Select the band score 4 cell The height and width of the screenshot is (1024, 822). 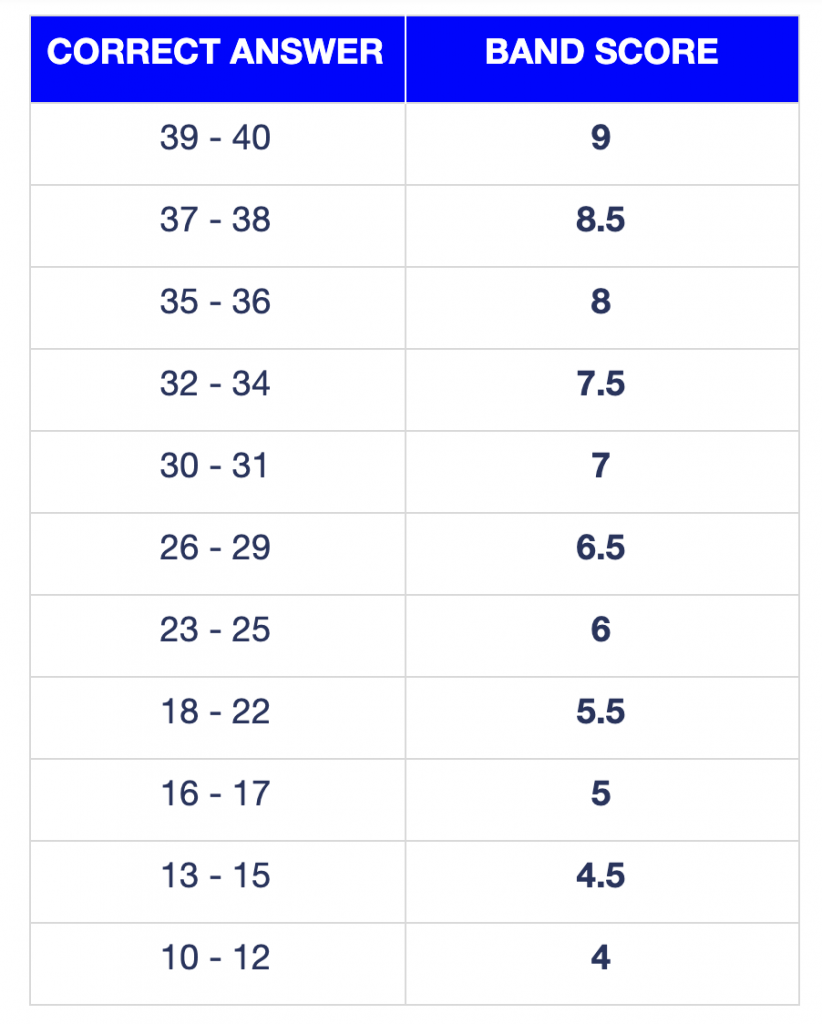pyautogui.click(x=602, y=964)
